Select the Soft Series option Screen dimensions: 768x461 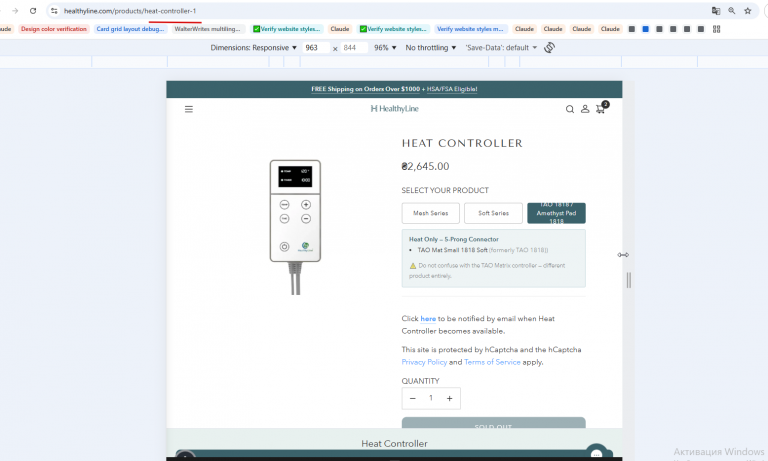(493, 213)
